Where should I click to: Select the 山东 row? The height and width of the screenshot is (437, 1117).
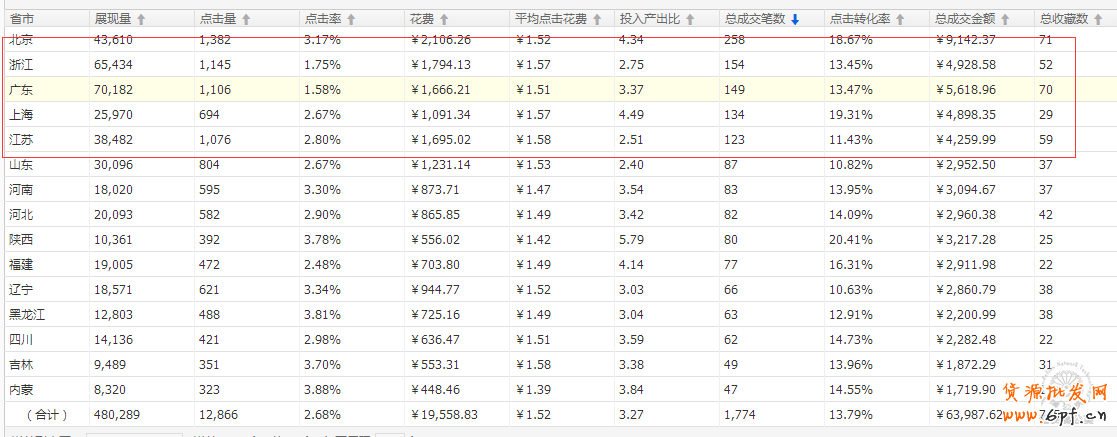[x=21, y=165]
